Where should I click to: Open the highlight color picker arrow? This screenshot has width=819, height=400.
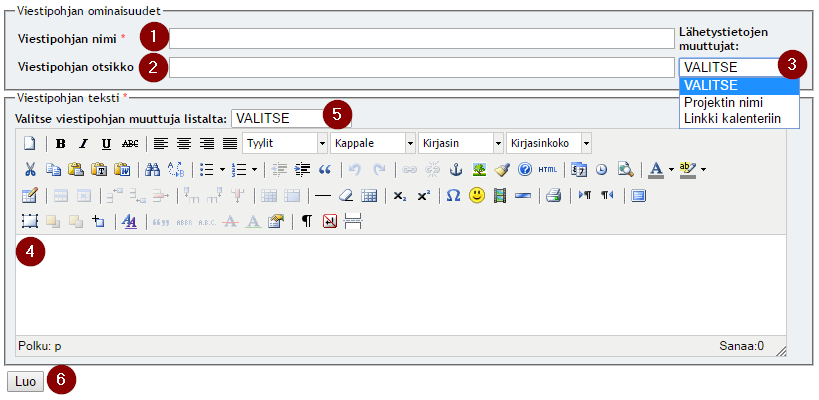tap(703, 169)
